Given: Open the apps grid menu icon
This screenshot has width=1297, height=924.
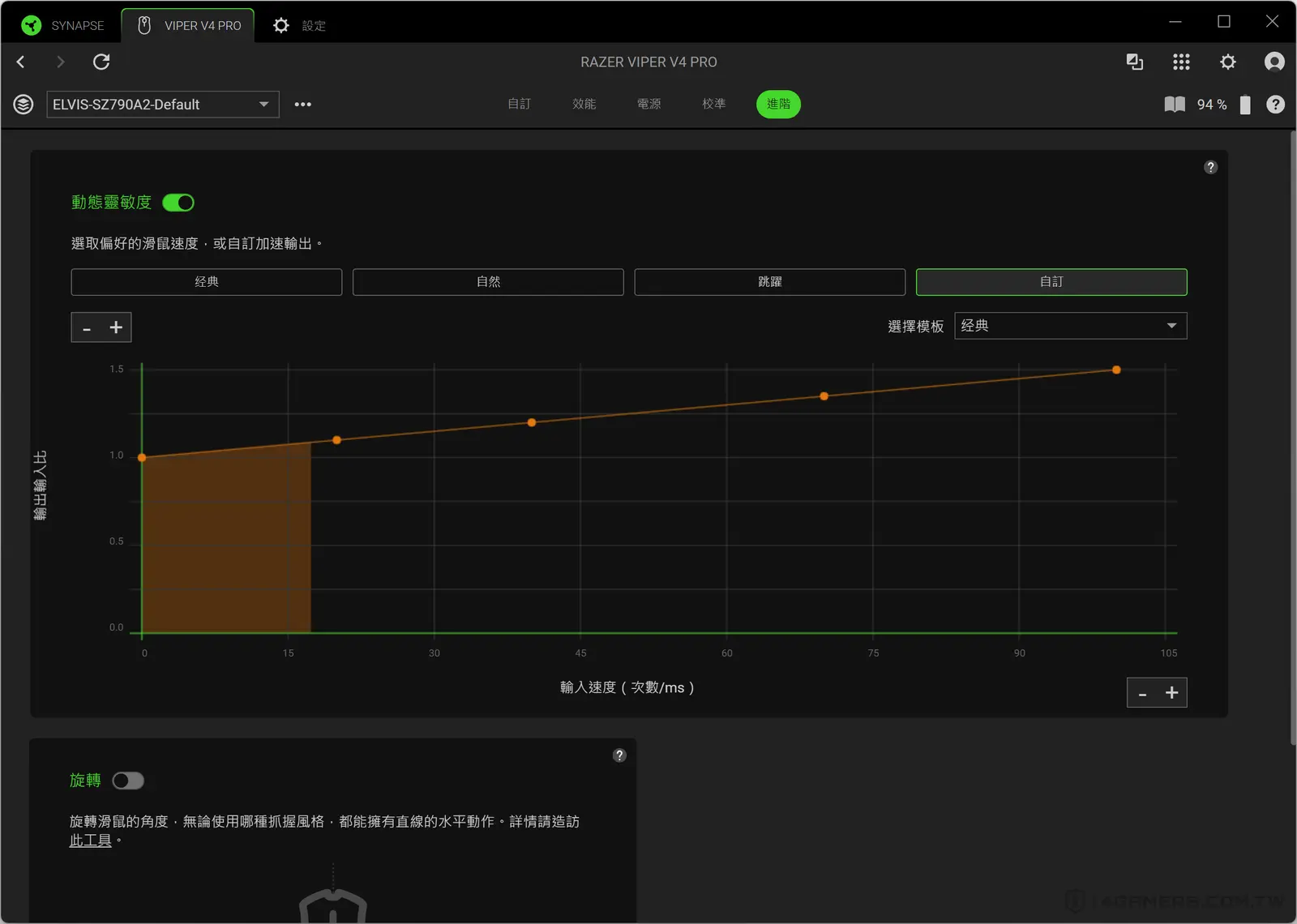Looking at the screenshot, I should (1181, 62).
